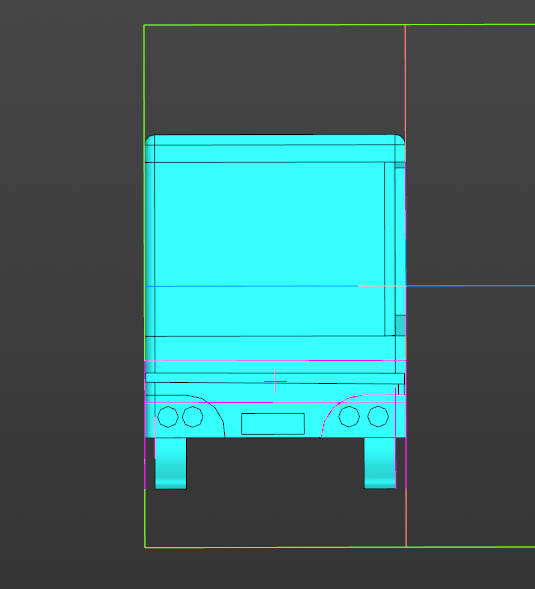Viewport: 535px width, 589px height.
Task: Select the large rear cargo door panel
Action: click(x=269, y=249)
